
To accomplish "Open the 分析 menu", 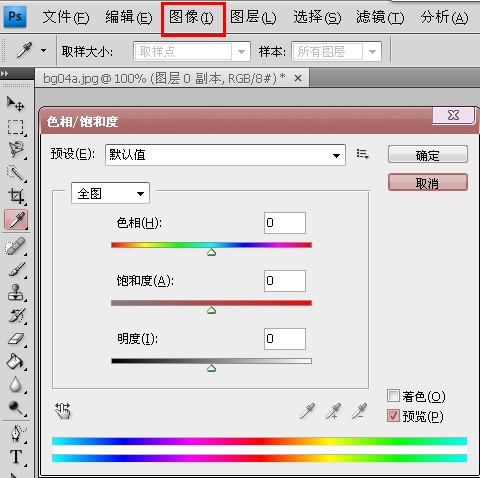I will 444,17.
